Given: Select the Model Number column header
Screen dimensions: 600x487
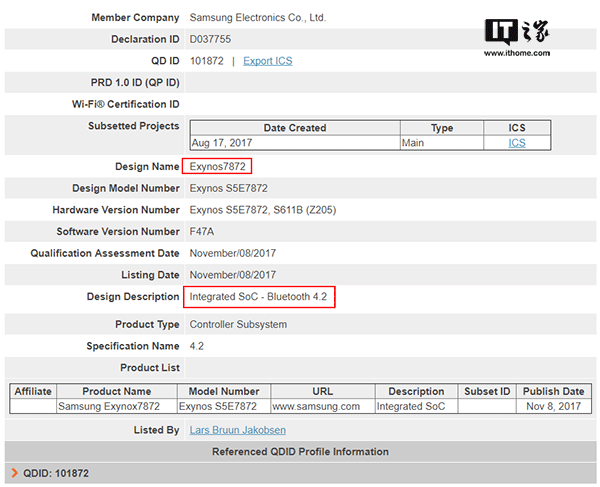Looking at the screenshot, I should [x=224, y=391].
